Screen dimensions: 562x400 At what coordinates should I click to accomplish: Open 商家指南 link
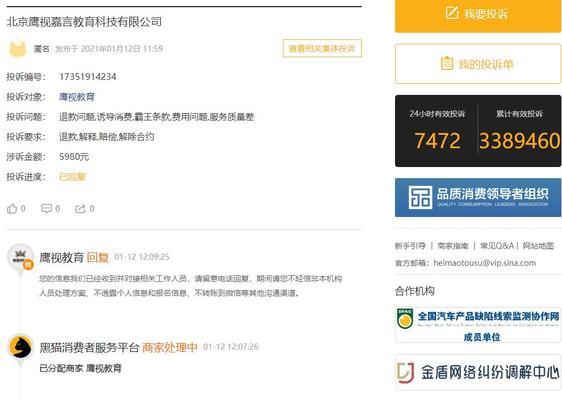click(x=453, y=246)
